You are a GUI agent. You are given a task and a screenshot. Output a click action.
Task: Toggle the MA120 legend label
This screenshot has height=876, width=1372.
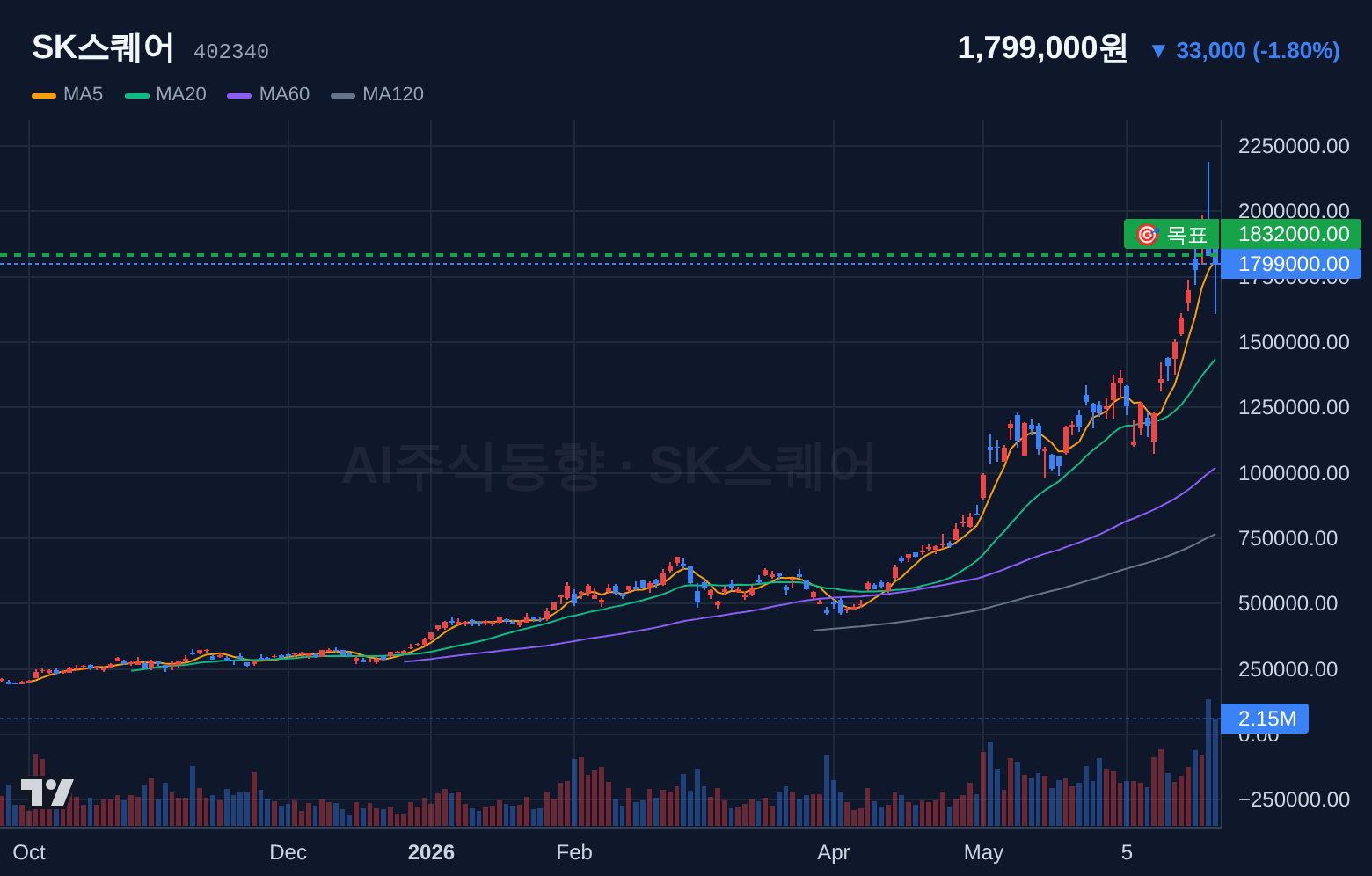coord(393,94)
